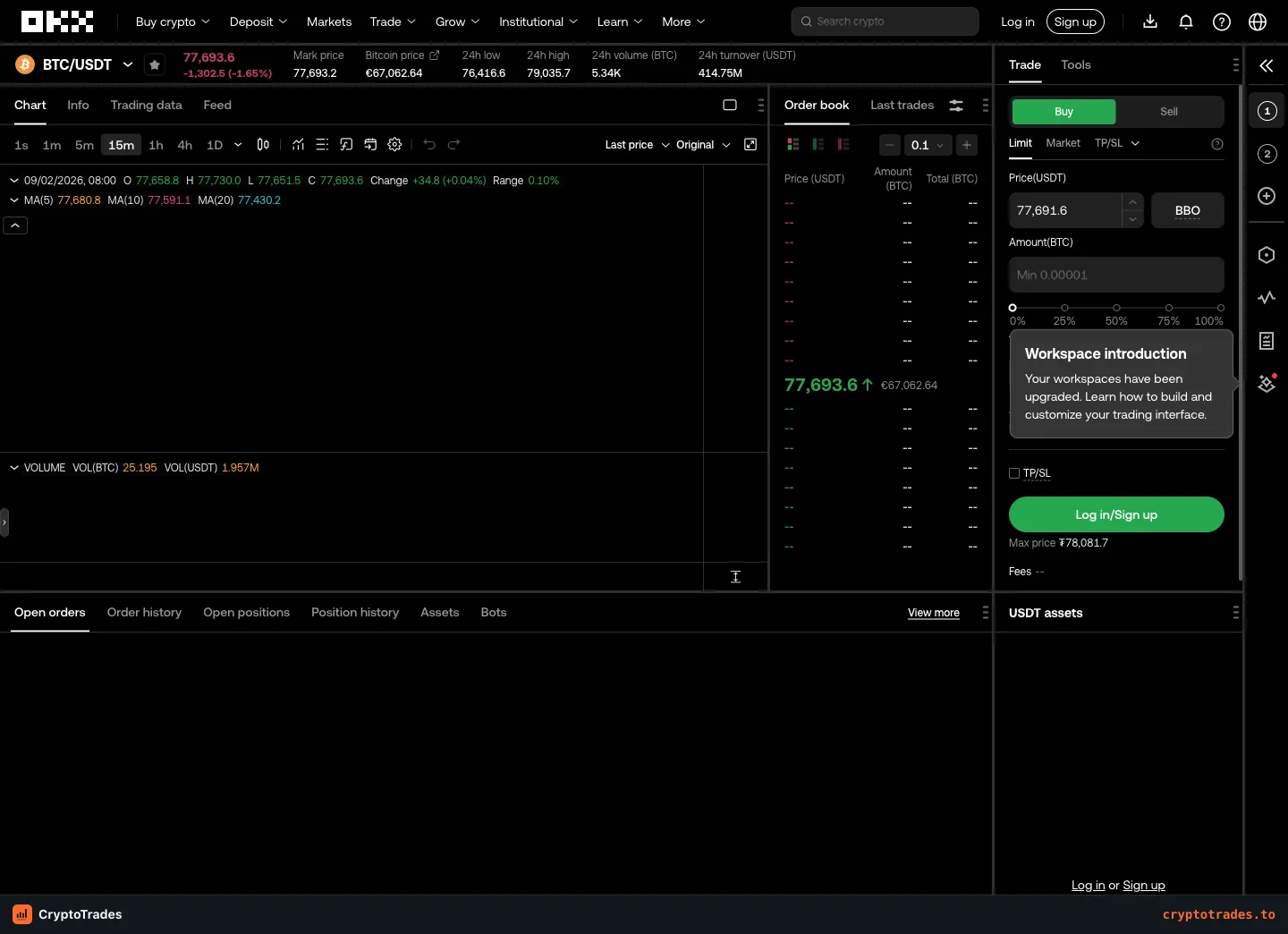This screenshot has height=934, width=1288.
Task: Enable the TP/SL checkbox
Action: click(1014, 473)
